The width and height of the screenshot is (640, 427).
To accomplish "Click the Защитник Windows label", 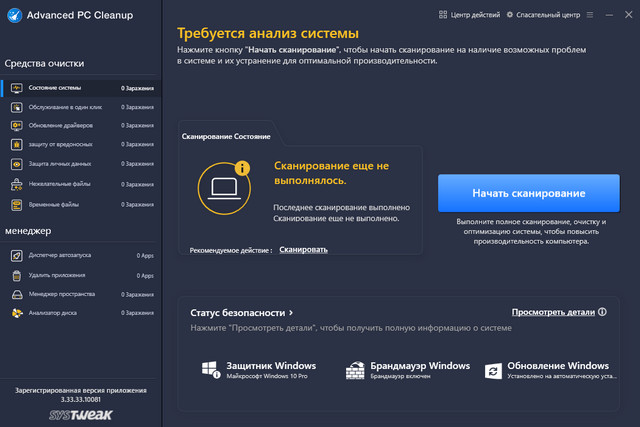I will 271,366.
